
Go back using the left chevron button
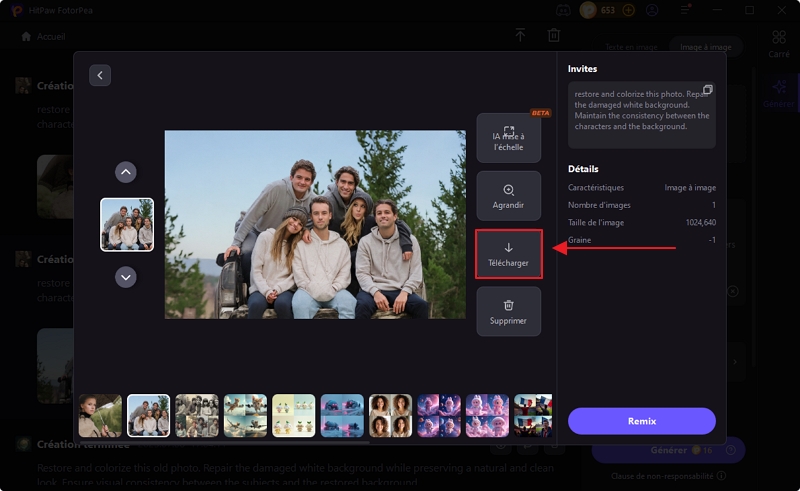click(x=100, y=75)
